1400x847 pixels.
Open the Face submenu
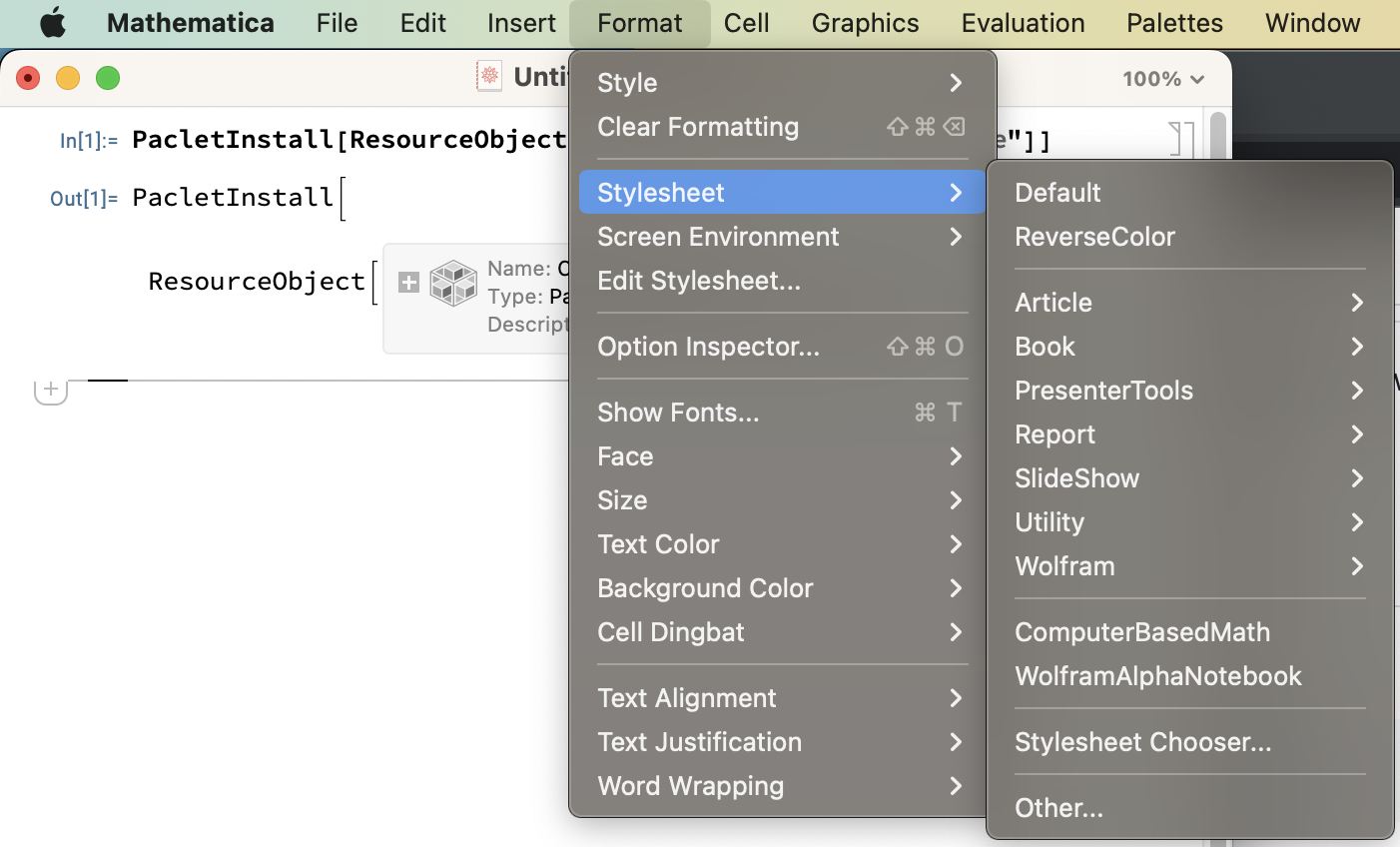click(x=625, y=456)
